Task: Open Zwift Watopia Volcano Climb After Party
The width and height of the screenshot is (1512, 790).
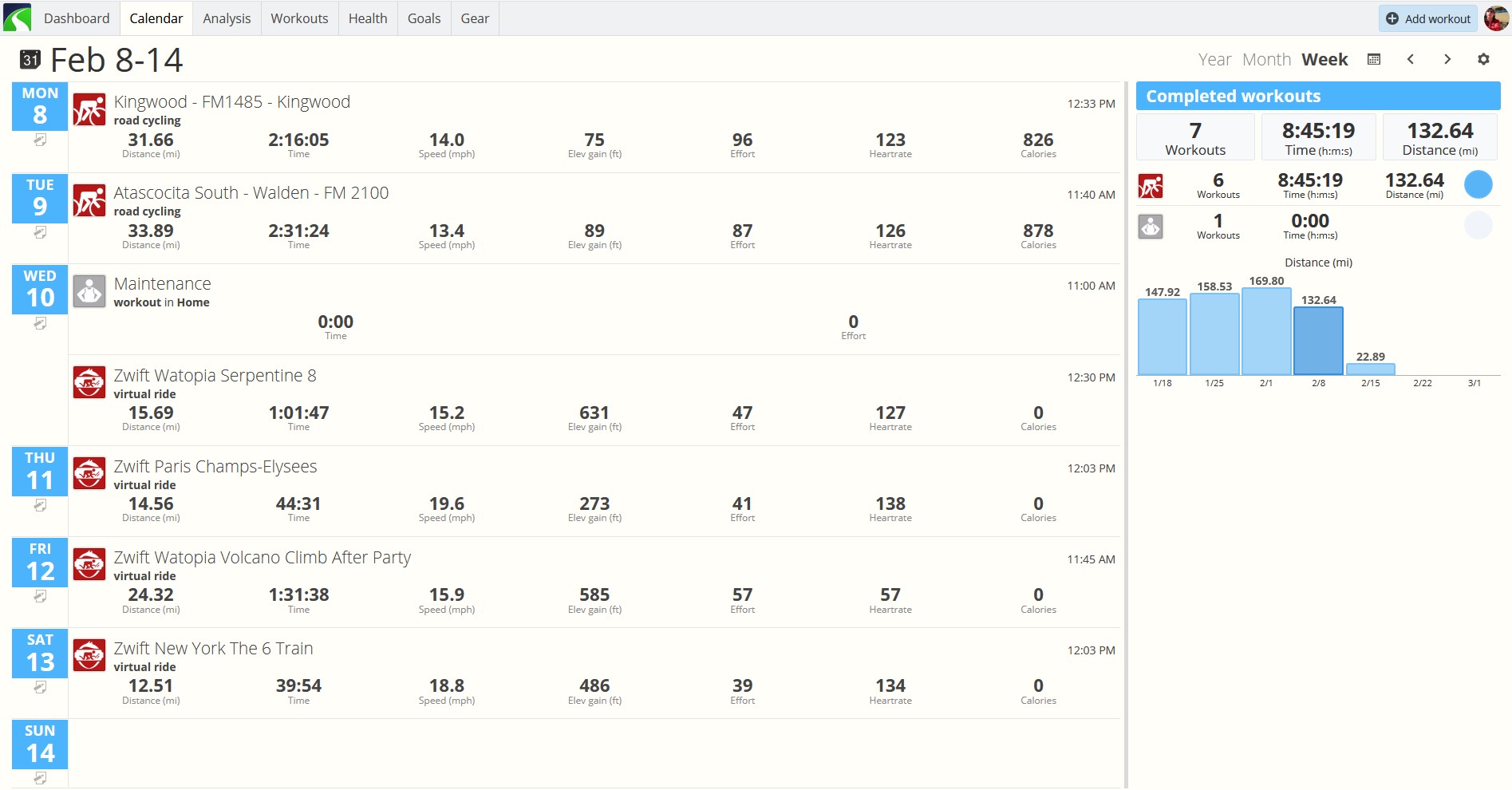Action: pos(263,558)
